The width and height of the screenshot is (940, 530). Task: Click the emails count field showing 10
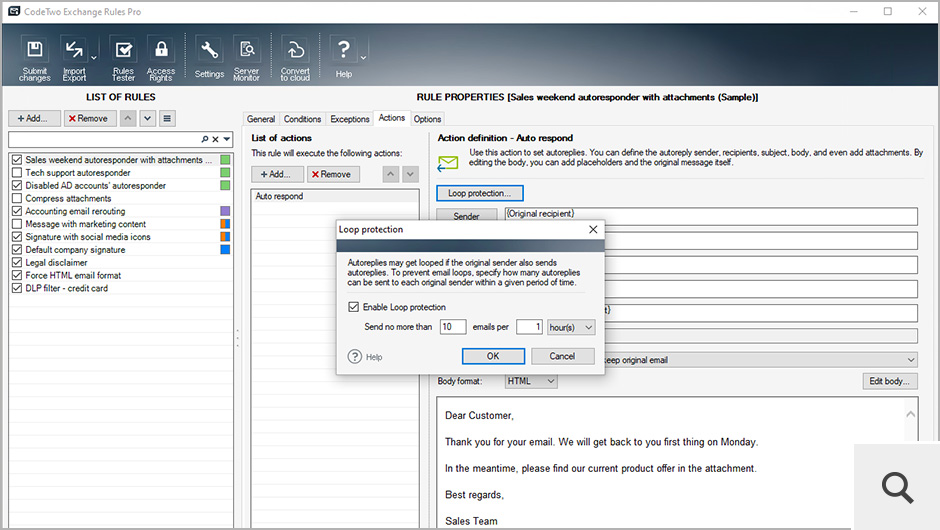point(453,327)
